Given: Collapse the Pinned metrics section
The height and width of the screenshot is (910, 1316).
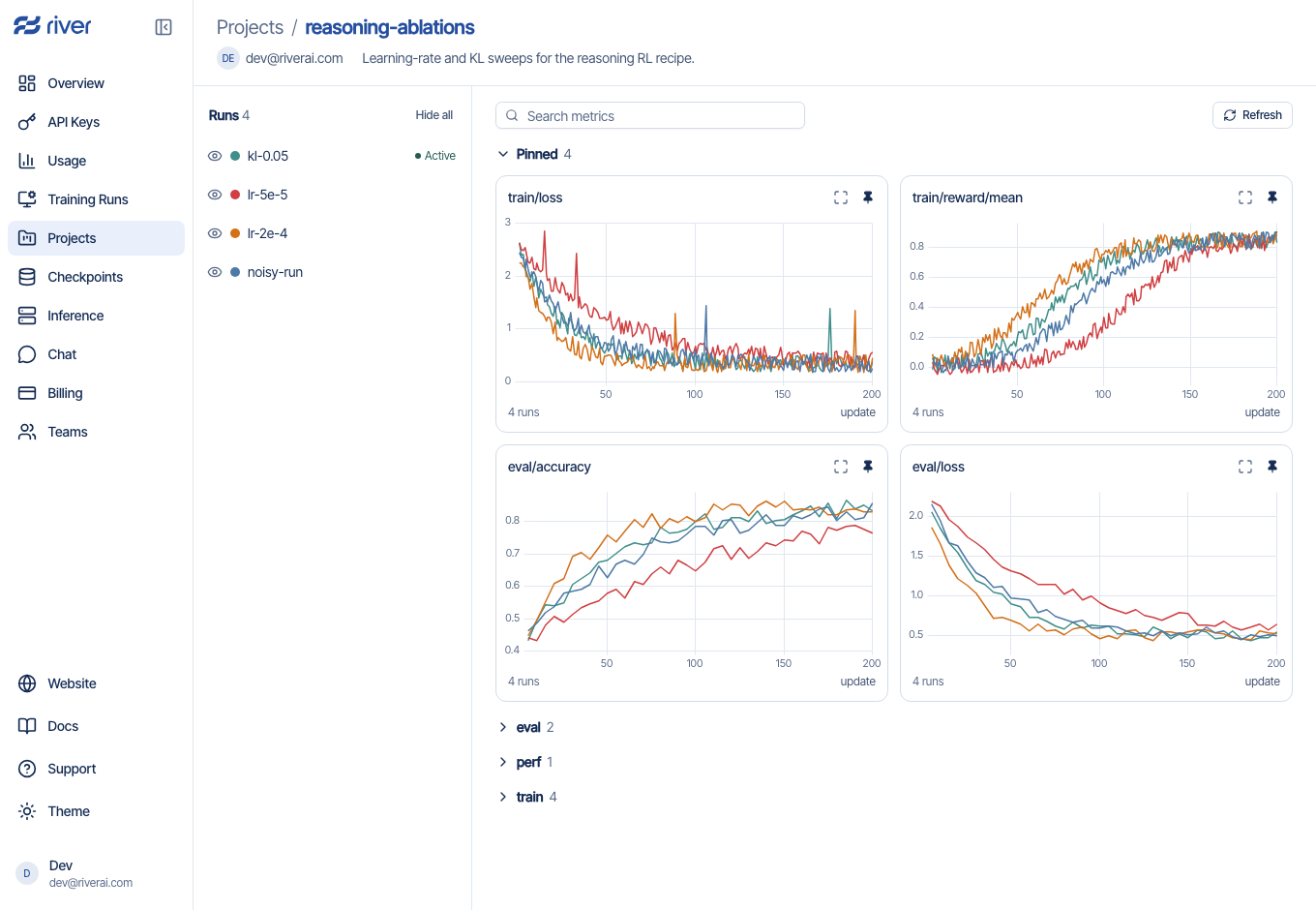Looking at the screenshot, I should [502, 154].
